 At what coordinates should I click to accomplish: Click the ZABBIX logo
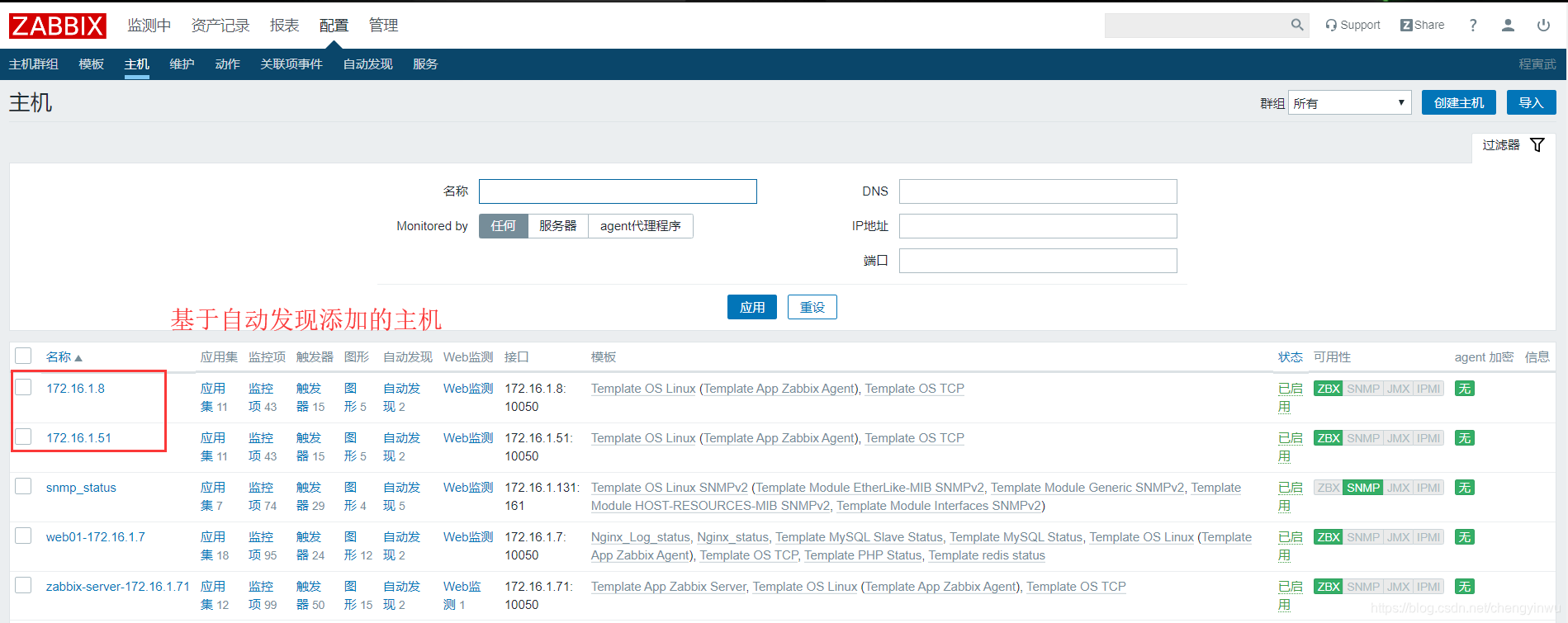click(x=58, y=26)
